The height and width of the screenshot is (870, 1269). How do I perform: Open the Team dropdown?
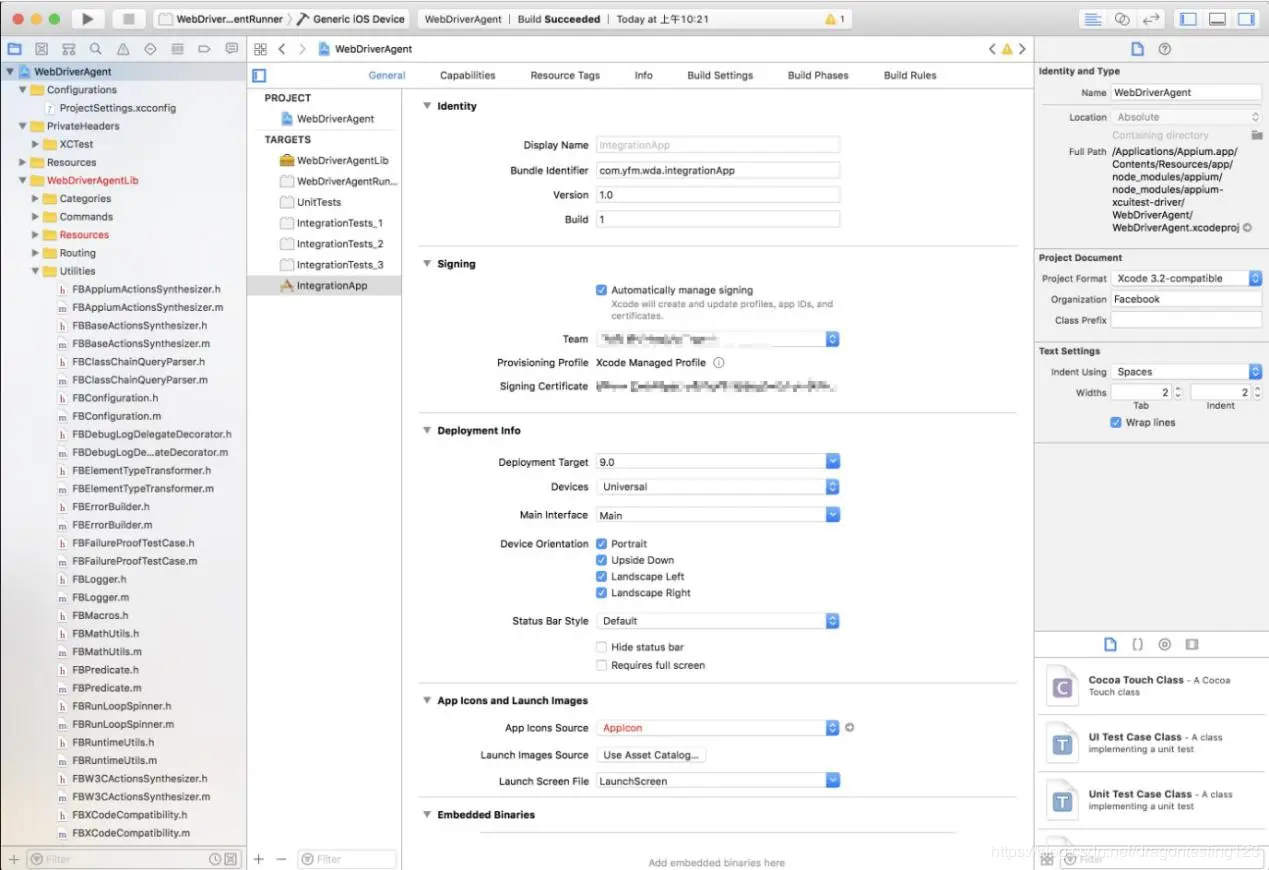click(718, 339)
